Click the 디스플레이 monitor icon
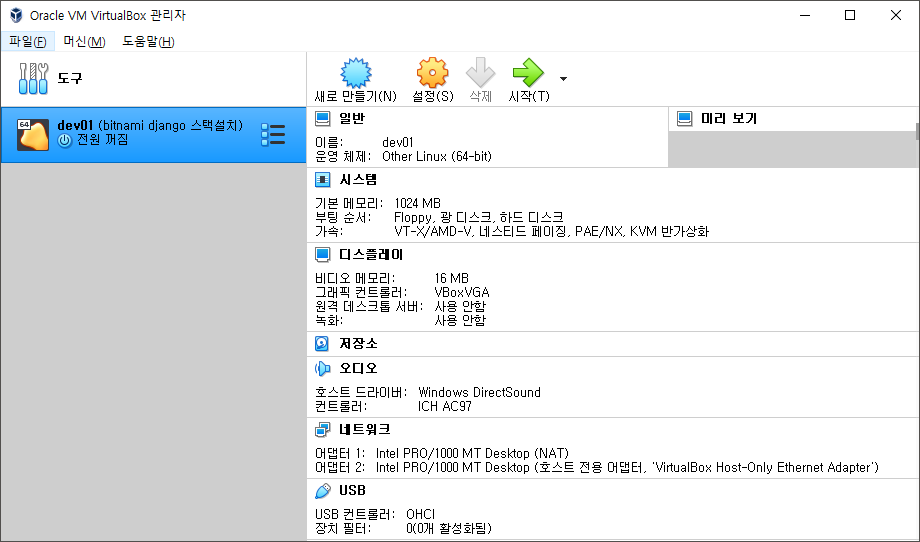The image size is (920, 542). (322, 255)
